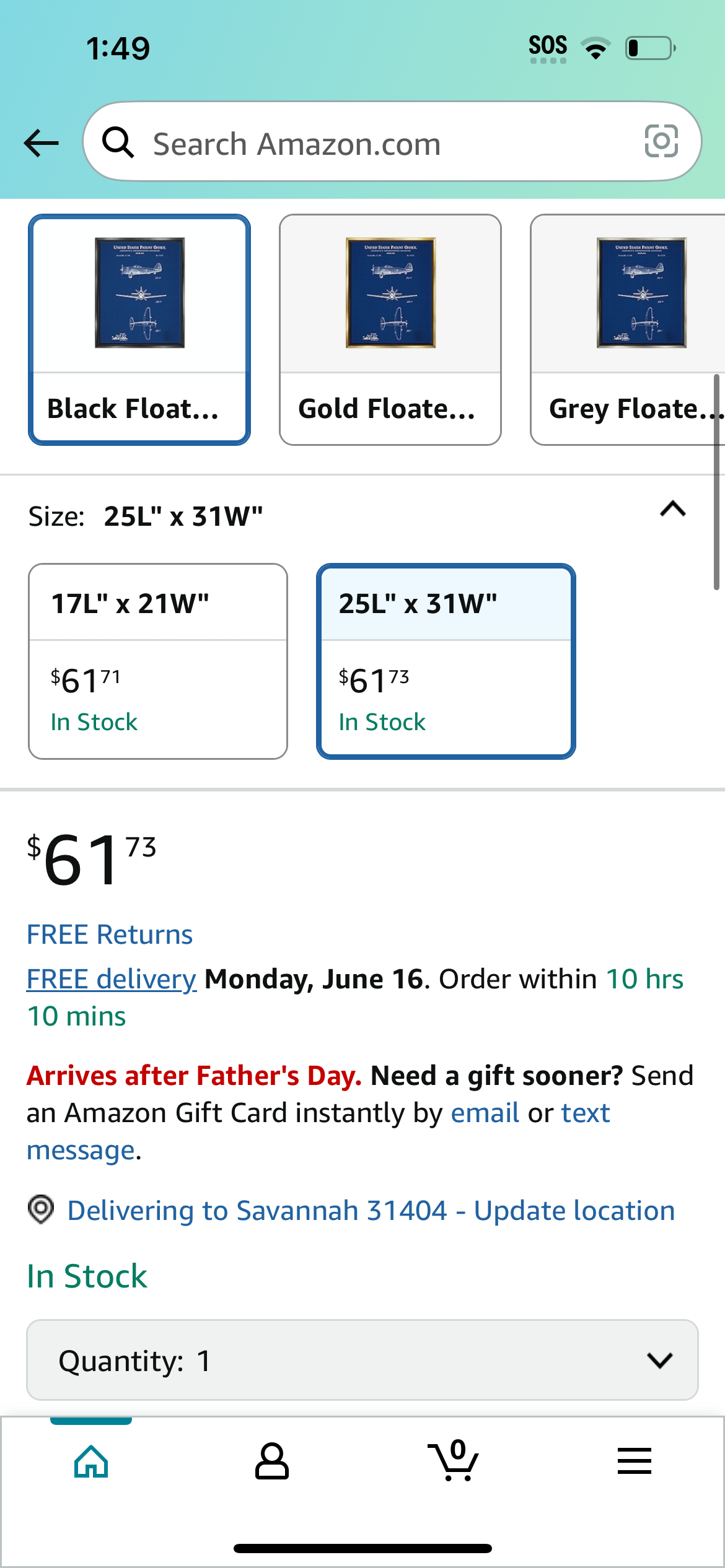725x1568 pixels.
Task: Collapse the Size section chevron
Action: [x=673, y=509]
